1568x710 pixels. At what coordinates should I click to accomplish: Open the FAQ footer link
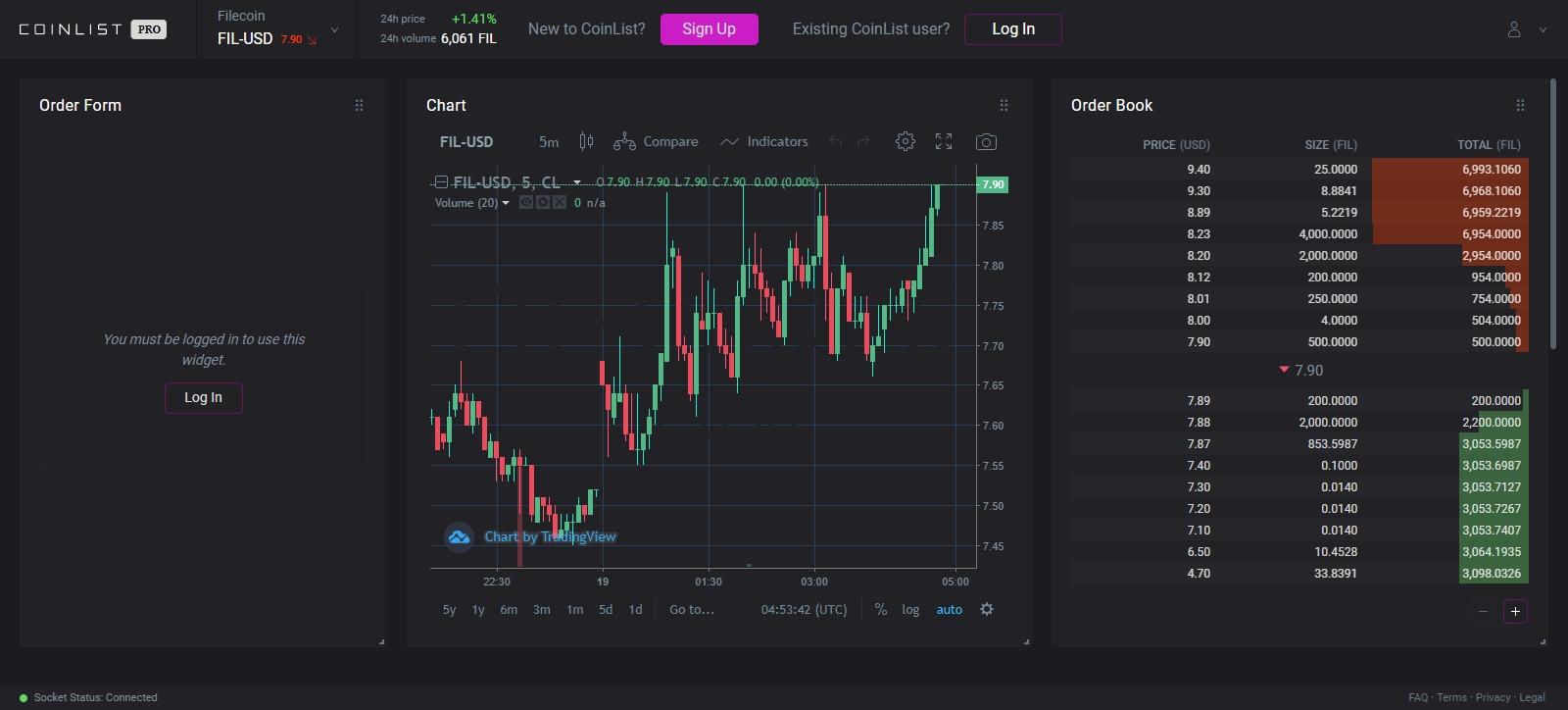click(x=1418, y=698)
